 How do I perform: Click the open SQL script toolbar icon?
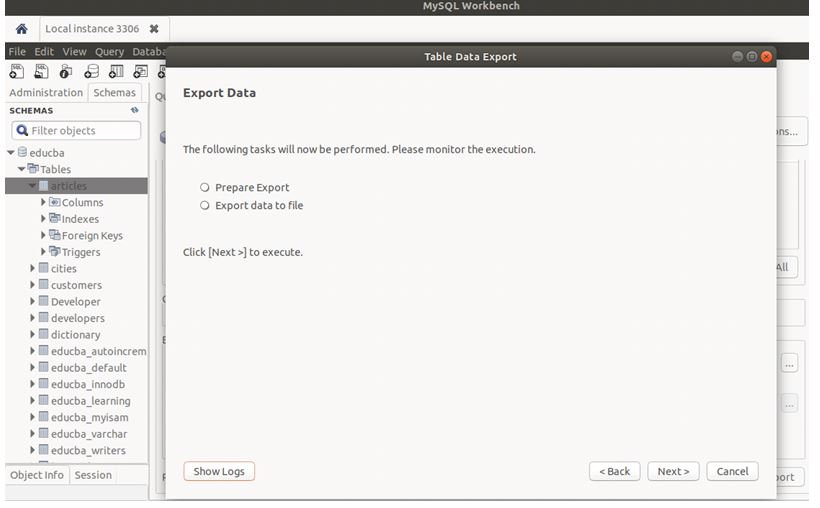(x=42, y=71)
